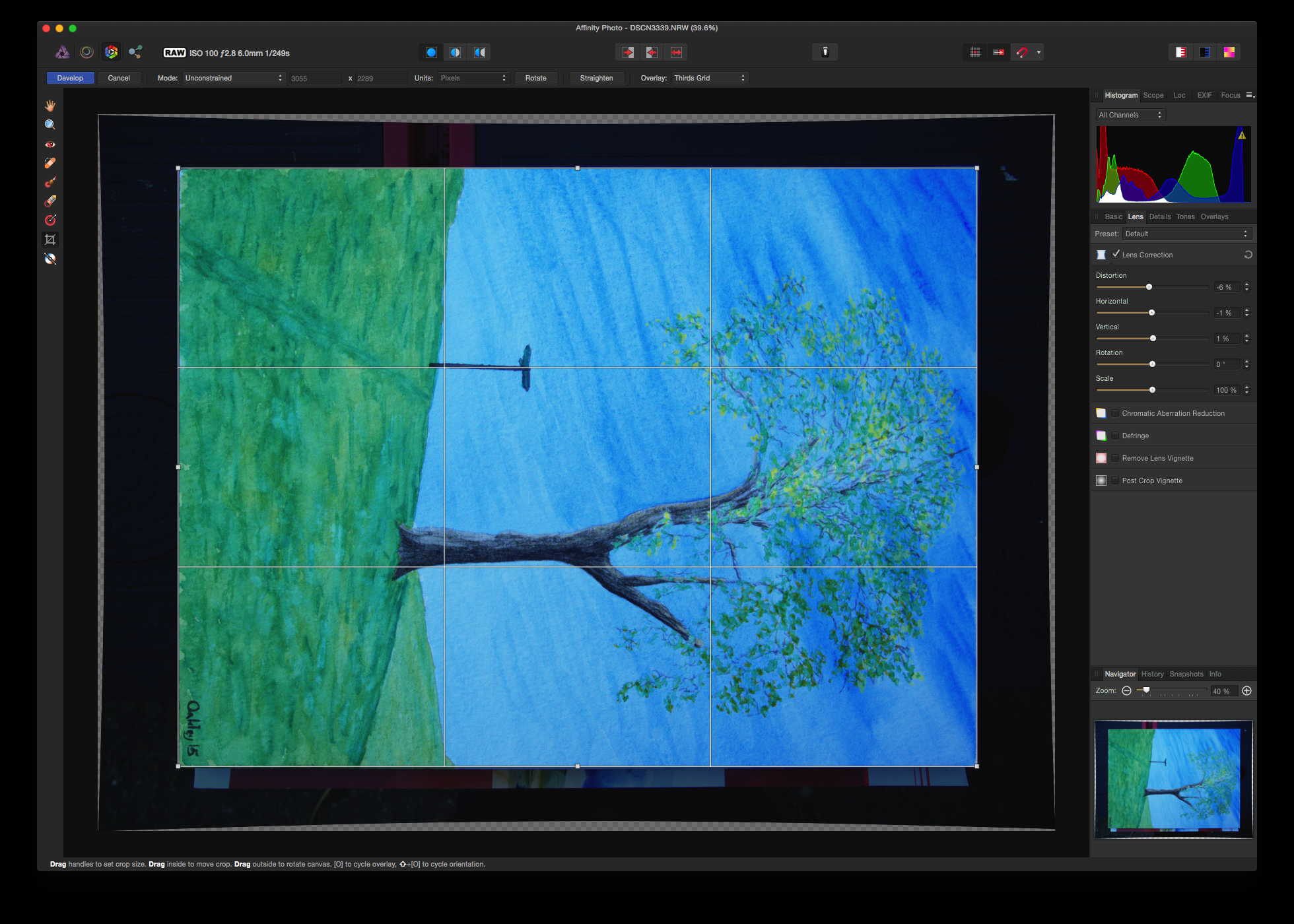This screenshot has height=924, width=1294.
Task: Open the Preset Default dropdown
Action: click(1186, 233)
